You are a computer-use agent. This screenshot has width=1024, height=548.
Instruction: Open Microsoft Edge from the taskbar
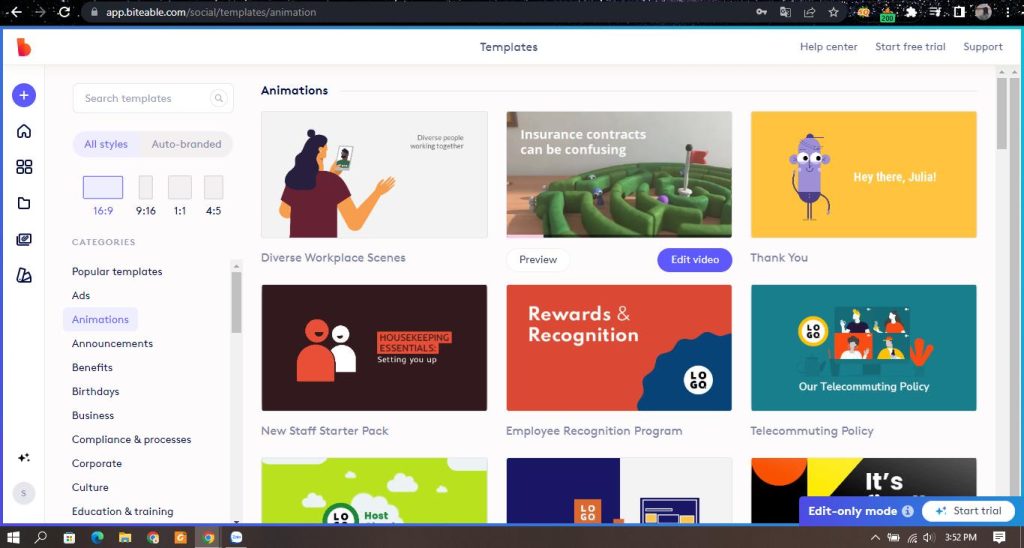tap(97, 537)
